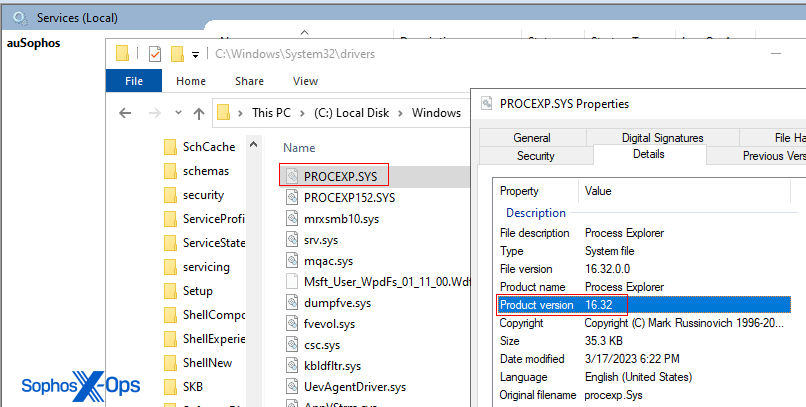The height and width of the screenshot is (407, 806).
Task: Open the recent locations dropdown chevron
Action: (178, 113)
